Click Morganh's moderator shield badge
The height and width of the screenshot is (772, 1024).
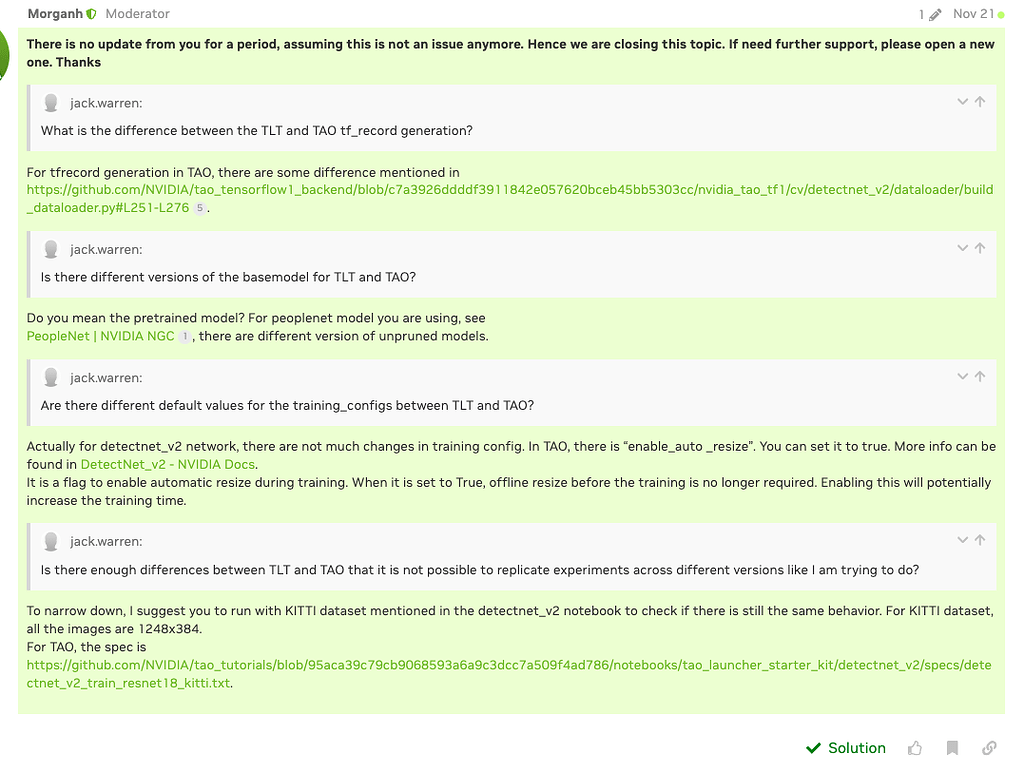point(91,14)
